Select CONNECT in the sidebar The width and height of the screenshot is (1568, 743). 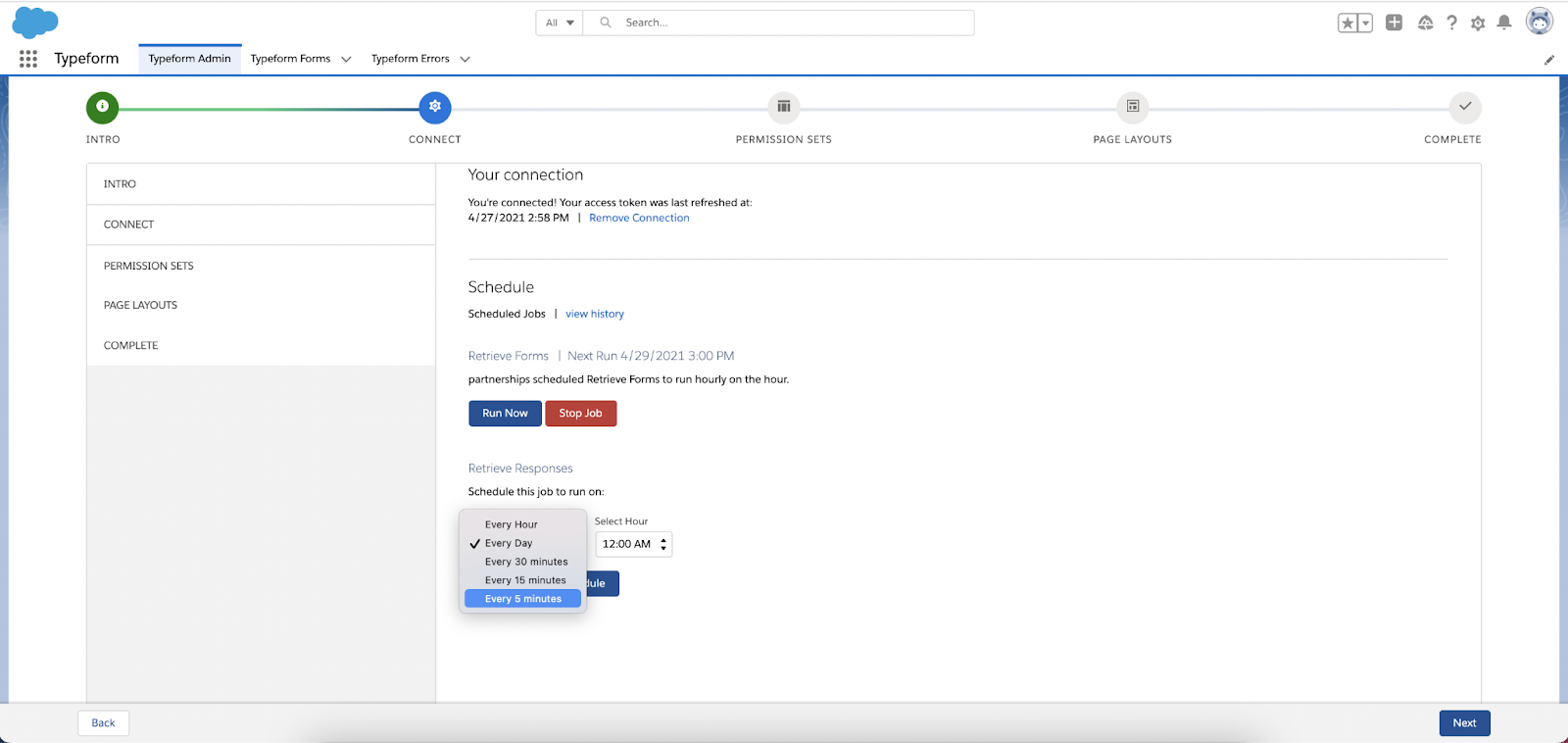tap(261, 224)
